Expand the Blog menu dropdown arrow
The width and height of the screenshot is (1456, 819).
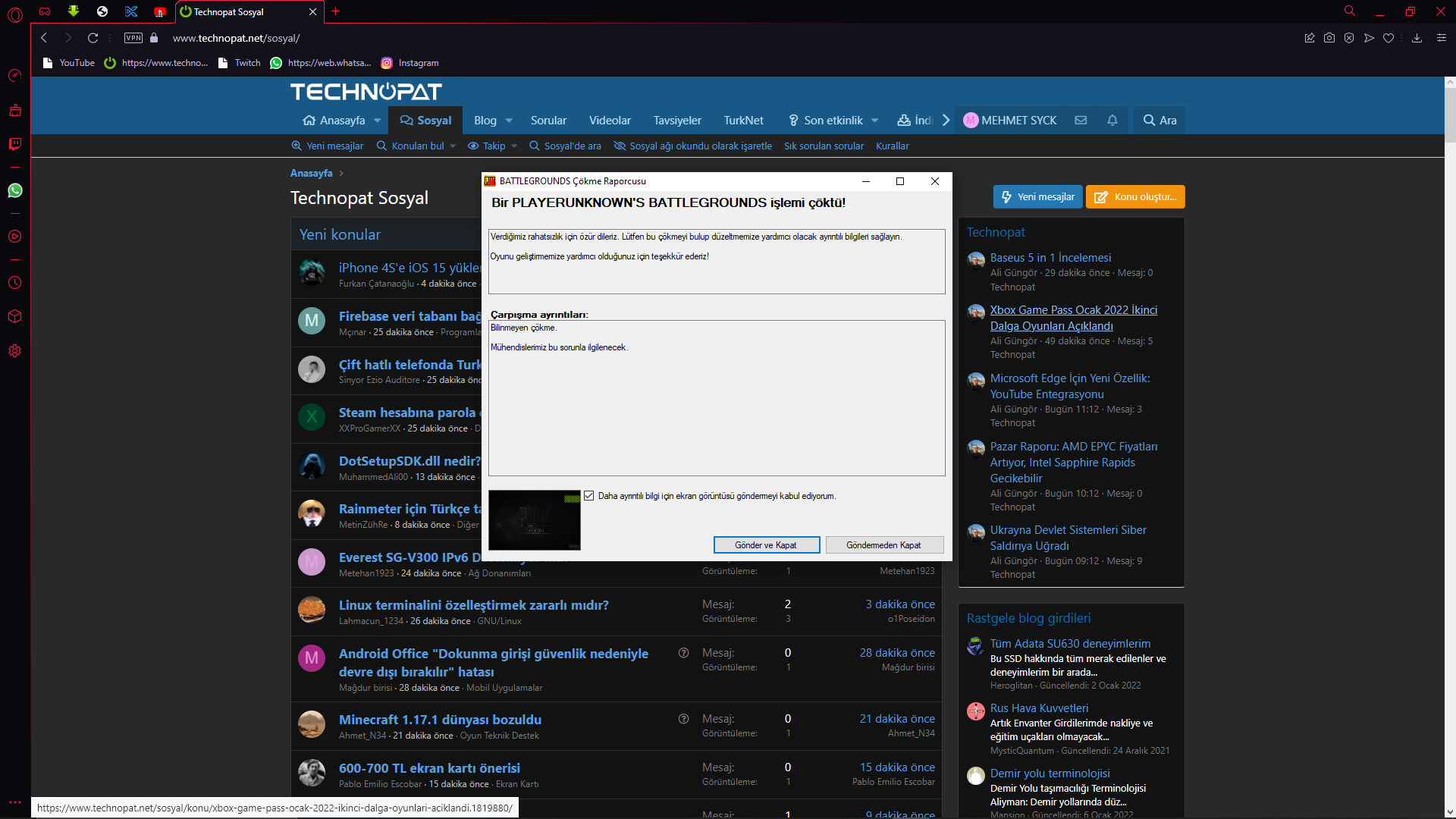(509, 121)
